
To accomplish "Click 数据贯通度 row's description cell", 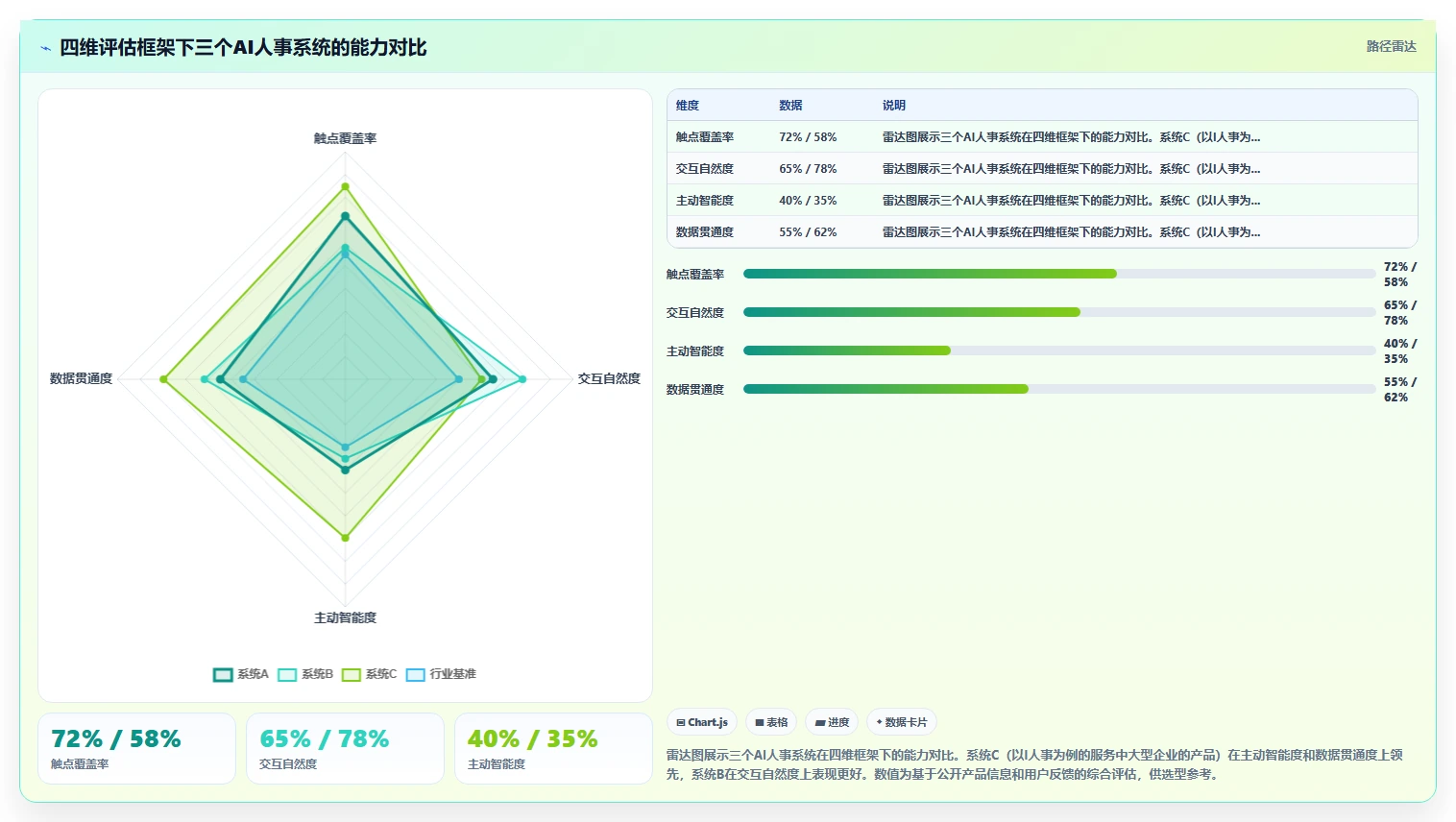I will click(x=1071, y=232).
